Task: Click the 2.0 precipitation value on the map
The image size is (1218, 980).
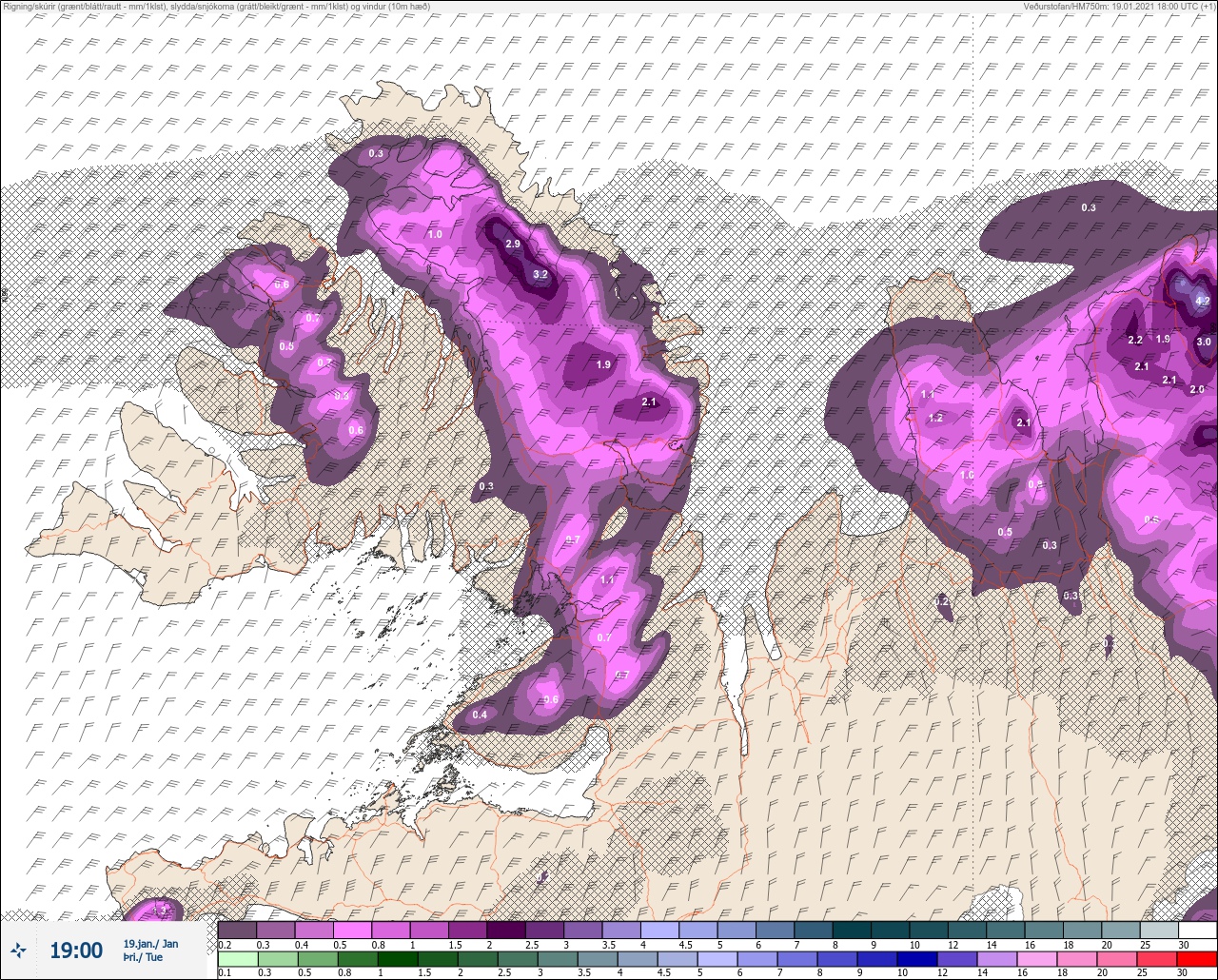Action: tap(1197, 389)
